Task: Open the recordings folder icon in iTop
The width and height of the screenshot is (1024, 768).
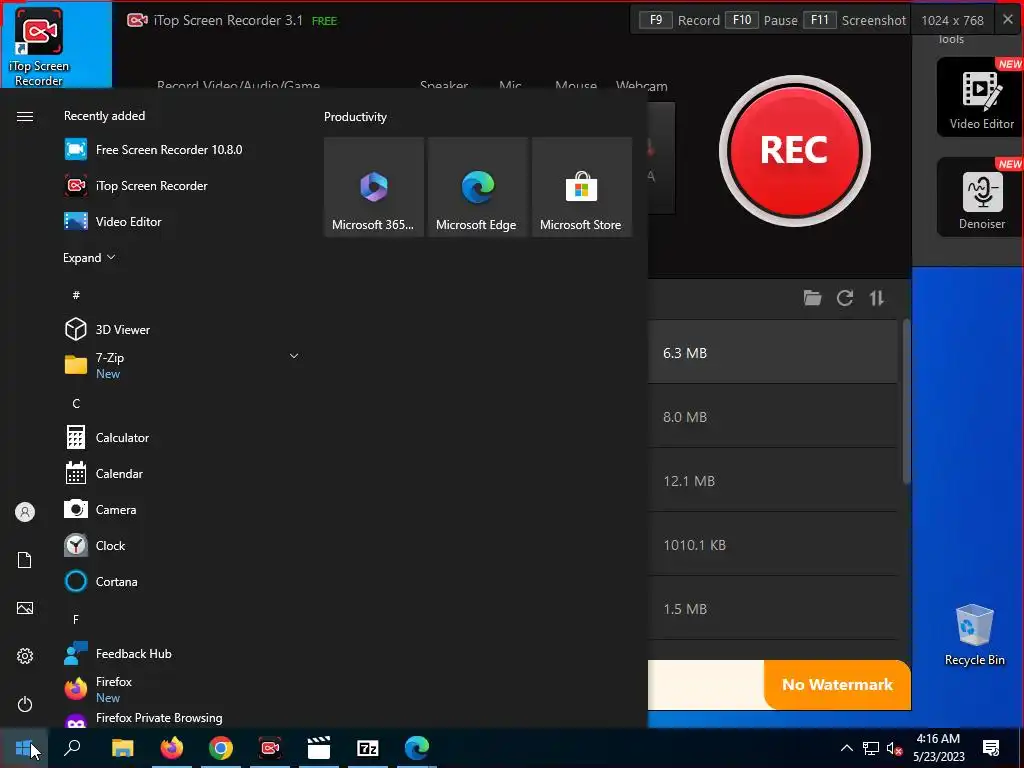Action: [x=812, y=298]
